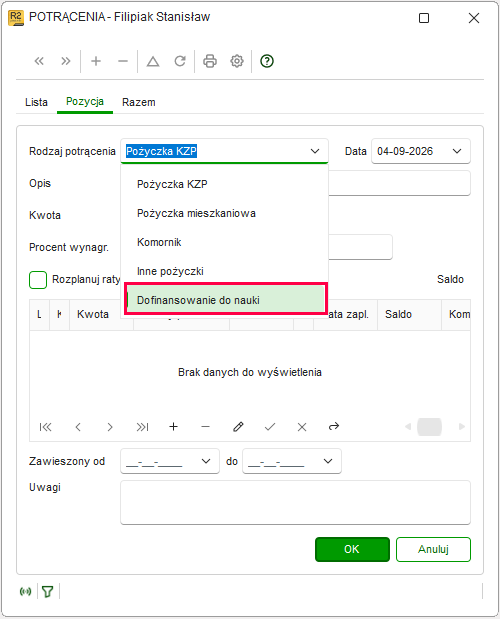Click the Opis input field
Viewport: 500px width, 619px height.
(399, 183)
